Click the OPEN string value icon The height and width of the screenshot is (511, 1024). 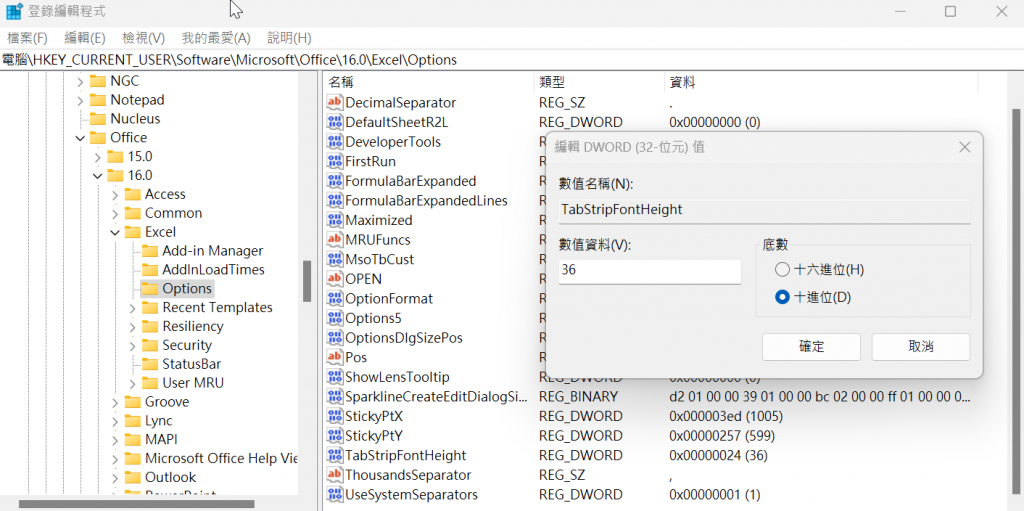(334, 279)
